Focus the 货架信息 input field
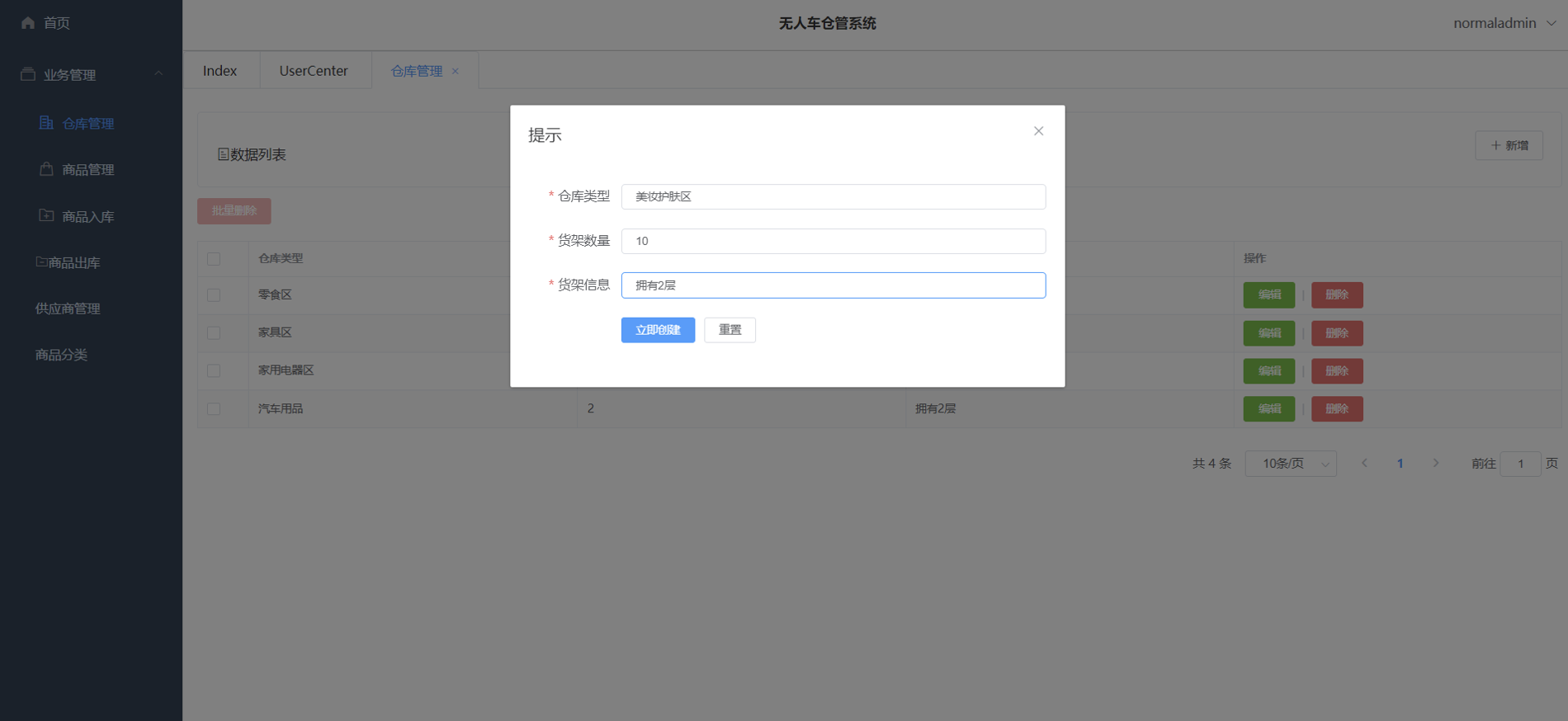The width and height of the screenshot is (1568, 721). (x=834, y=285)
